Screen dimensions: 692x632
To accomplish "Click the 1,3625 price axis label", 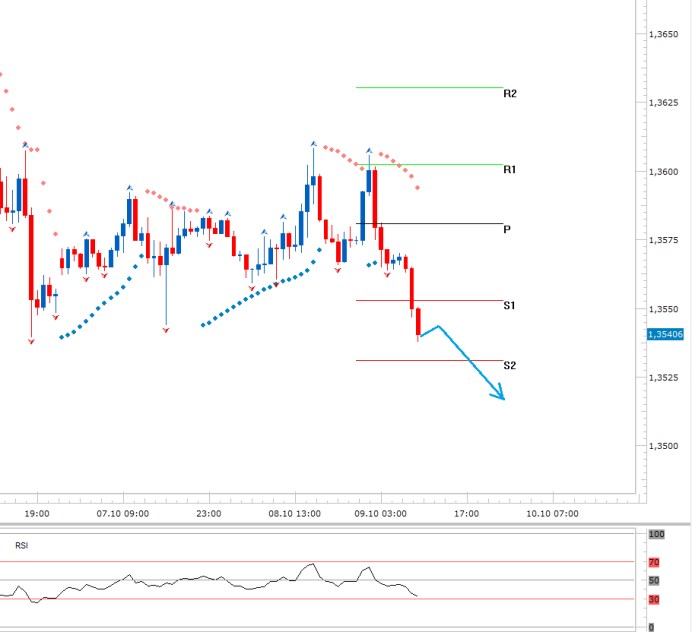I will click(663, 103).
